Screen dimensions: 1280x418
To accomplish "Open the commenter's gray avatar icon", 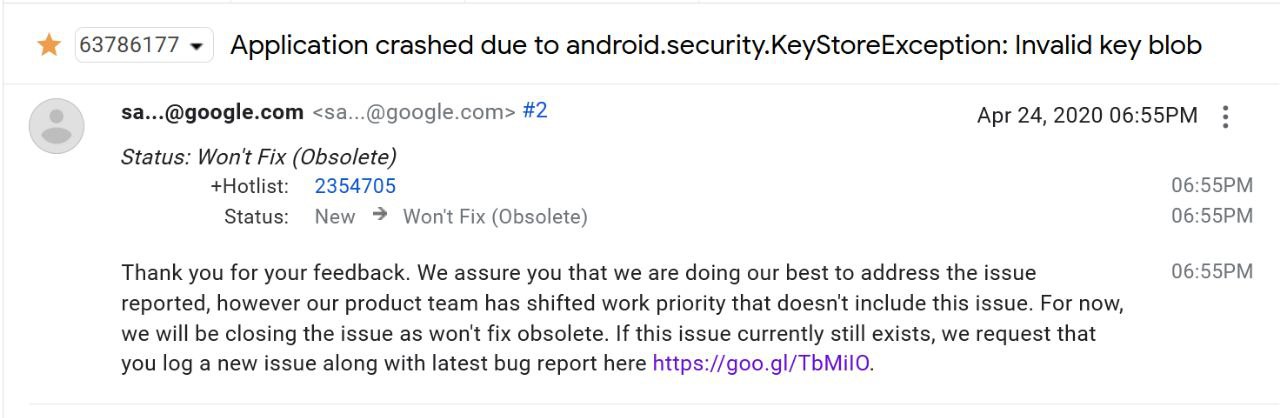I will click(57, 126).
